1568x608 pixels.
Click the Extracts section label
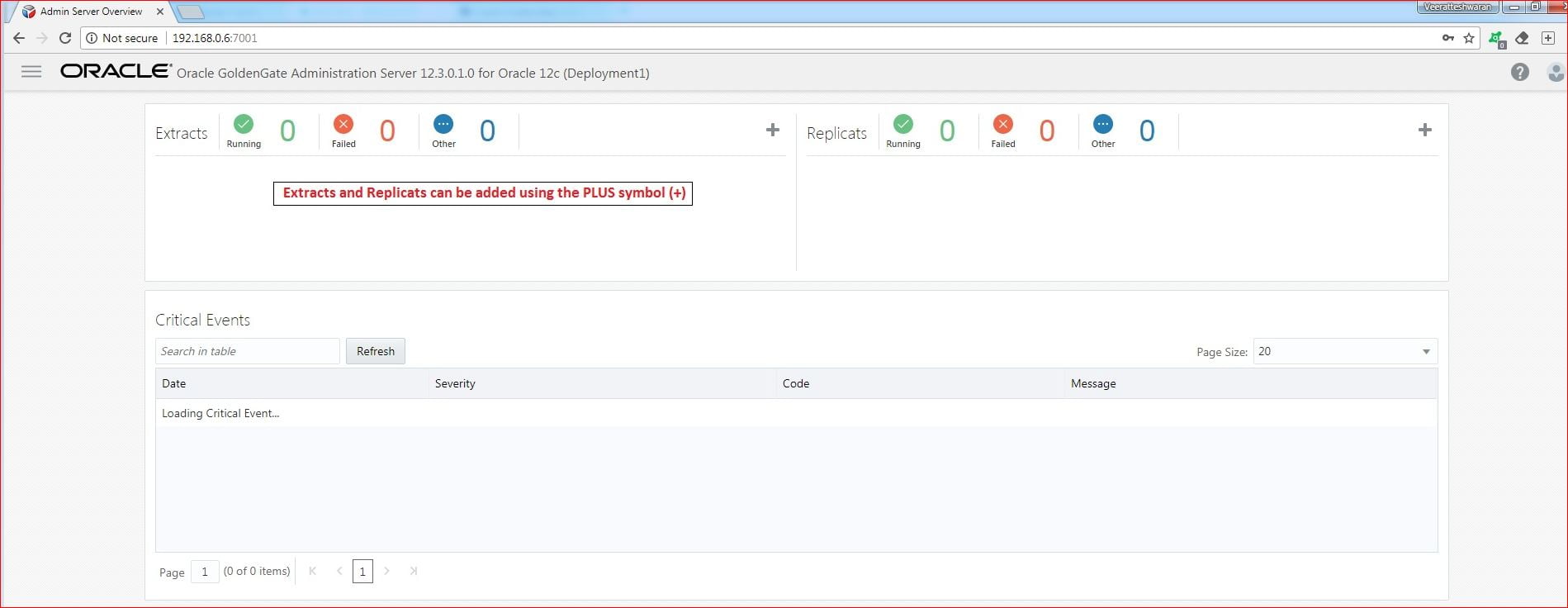point(182,133)
